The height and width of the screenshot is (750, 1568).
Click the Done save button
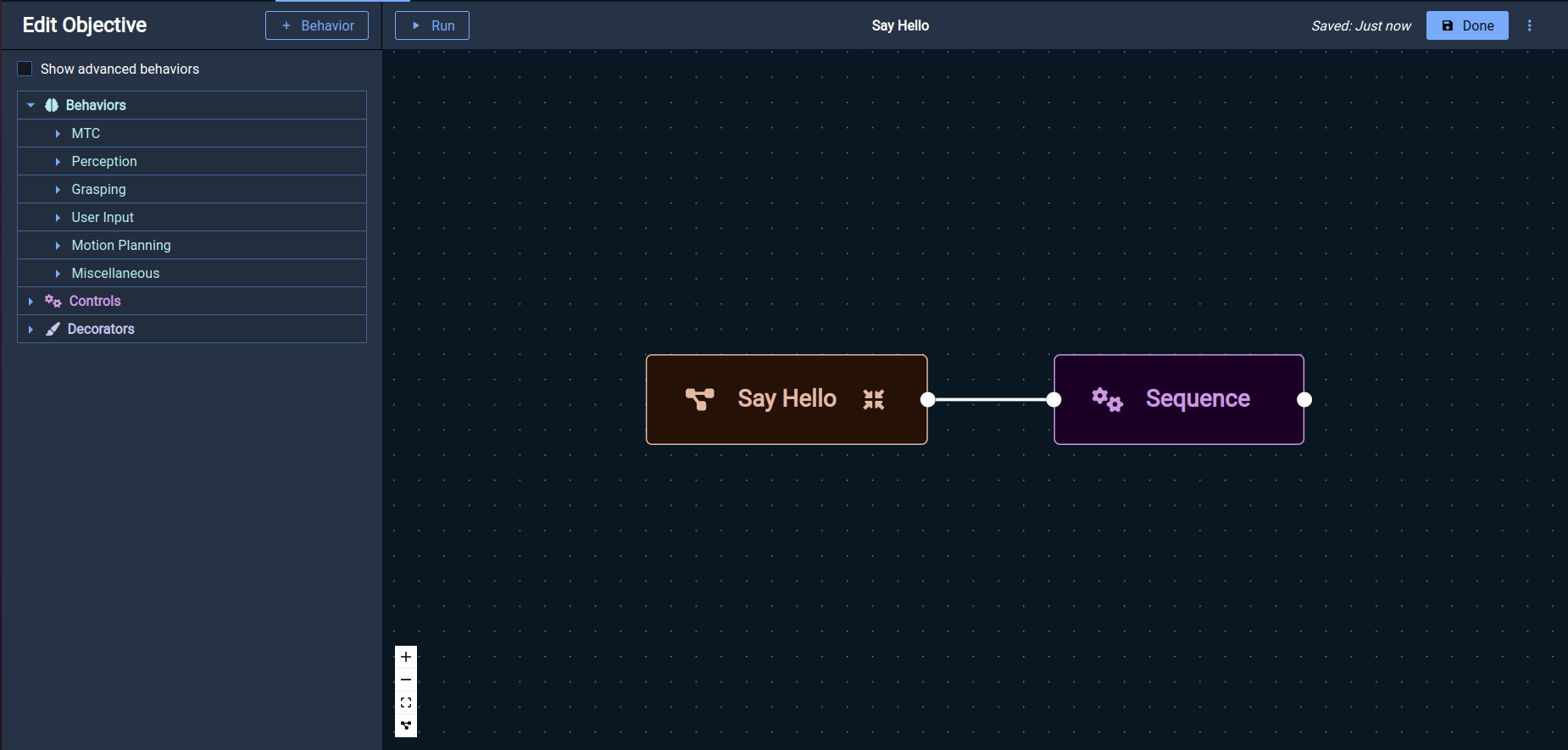1467,25
